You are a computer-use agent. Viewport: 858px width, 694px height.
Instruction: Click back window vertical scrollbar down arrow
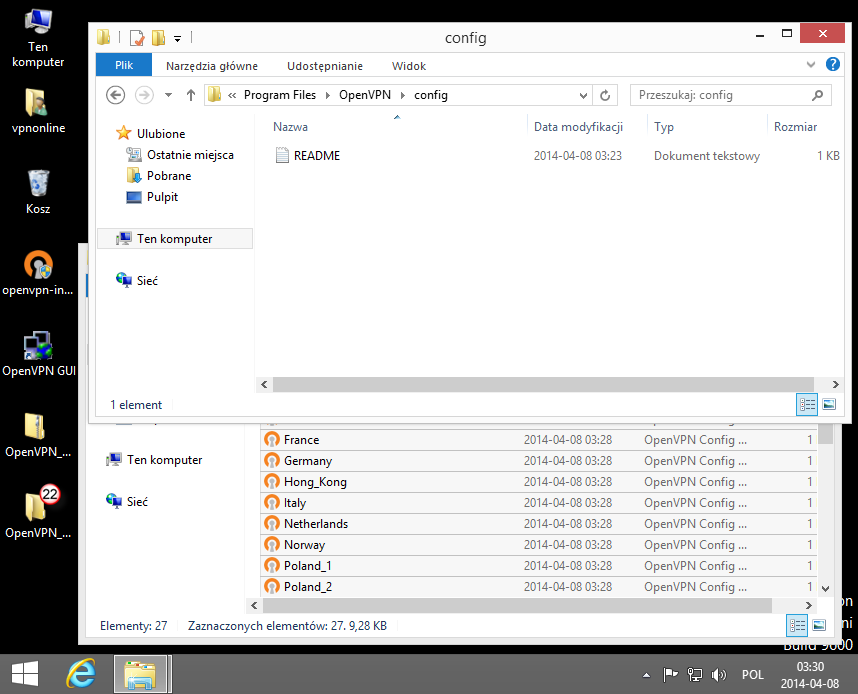pos(825,589)
